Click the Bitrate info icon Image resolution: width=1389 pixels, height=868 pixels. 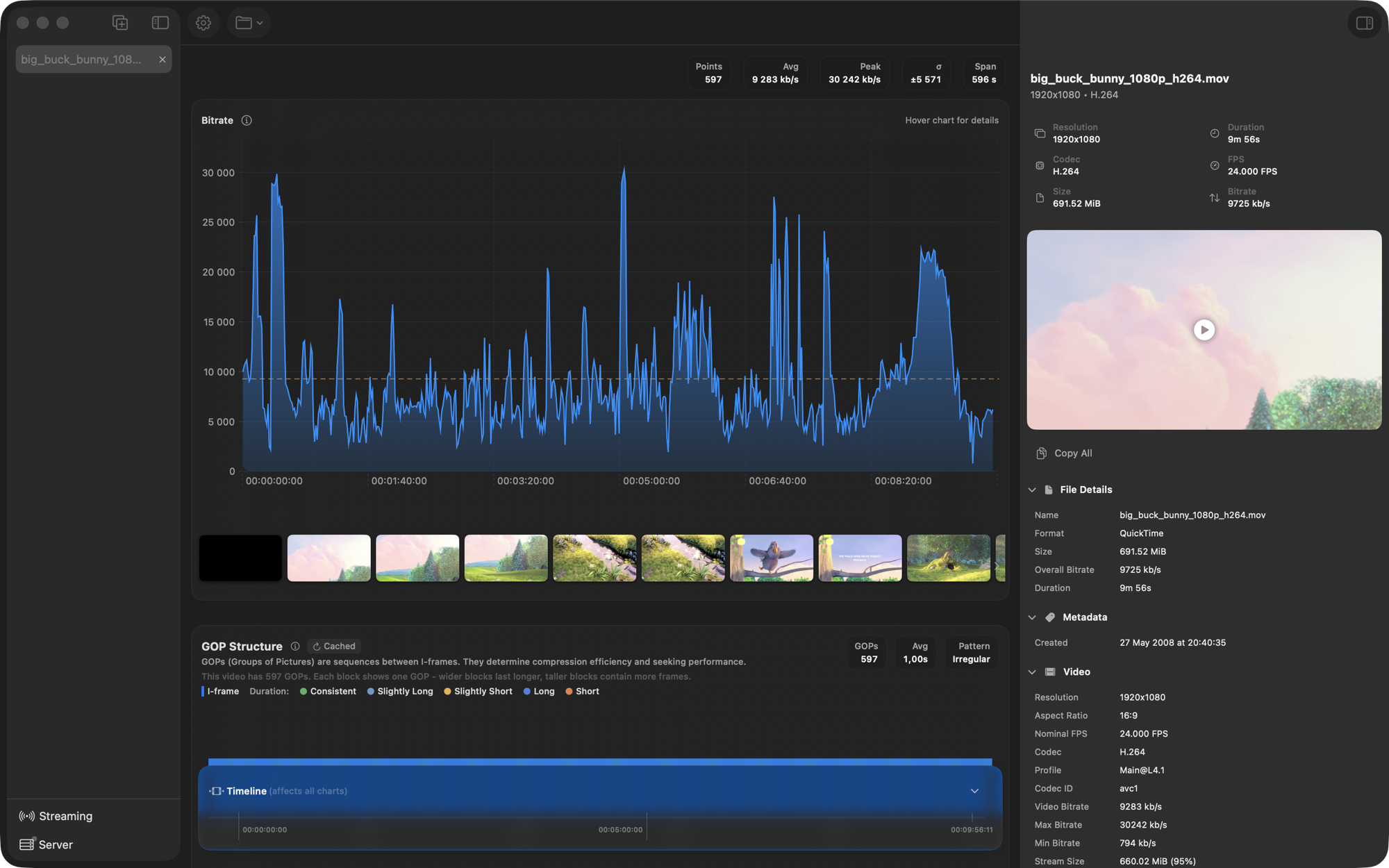pyautogui.click(x=247, y=120)
